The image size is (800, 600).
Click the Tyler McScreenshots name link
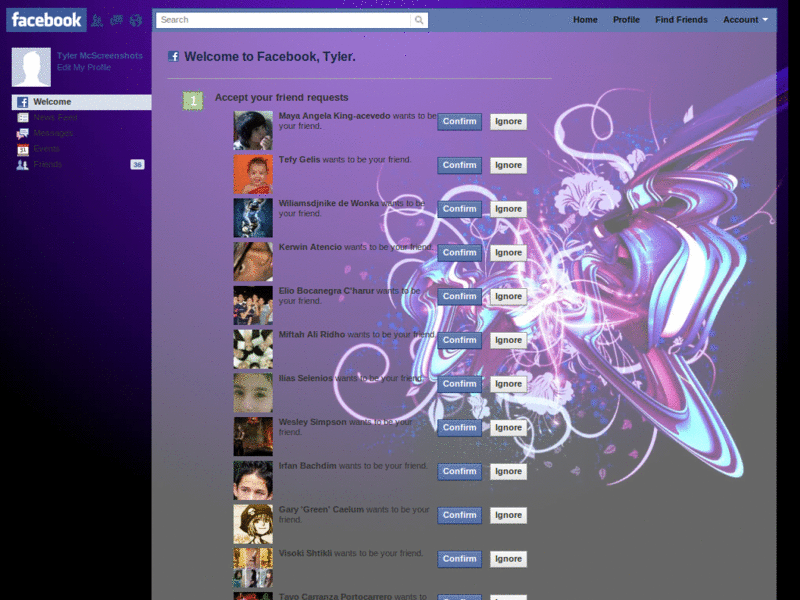click(100, 56)
